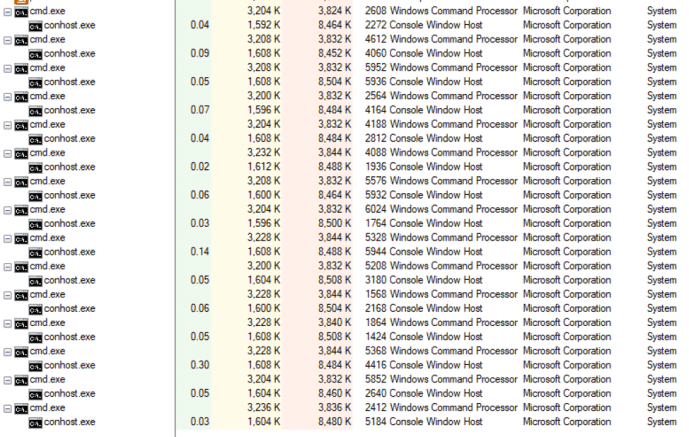Collapse the cmd.exe node with PID 4612
The height and width of the screenshot is (437, 689).
coord(9,39)
